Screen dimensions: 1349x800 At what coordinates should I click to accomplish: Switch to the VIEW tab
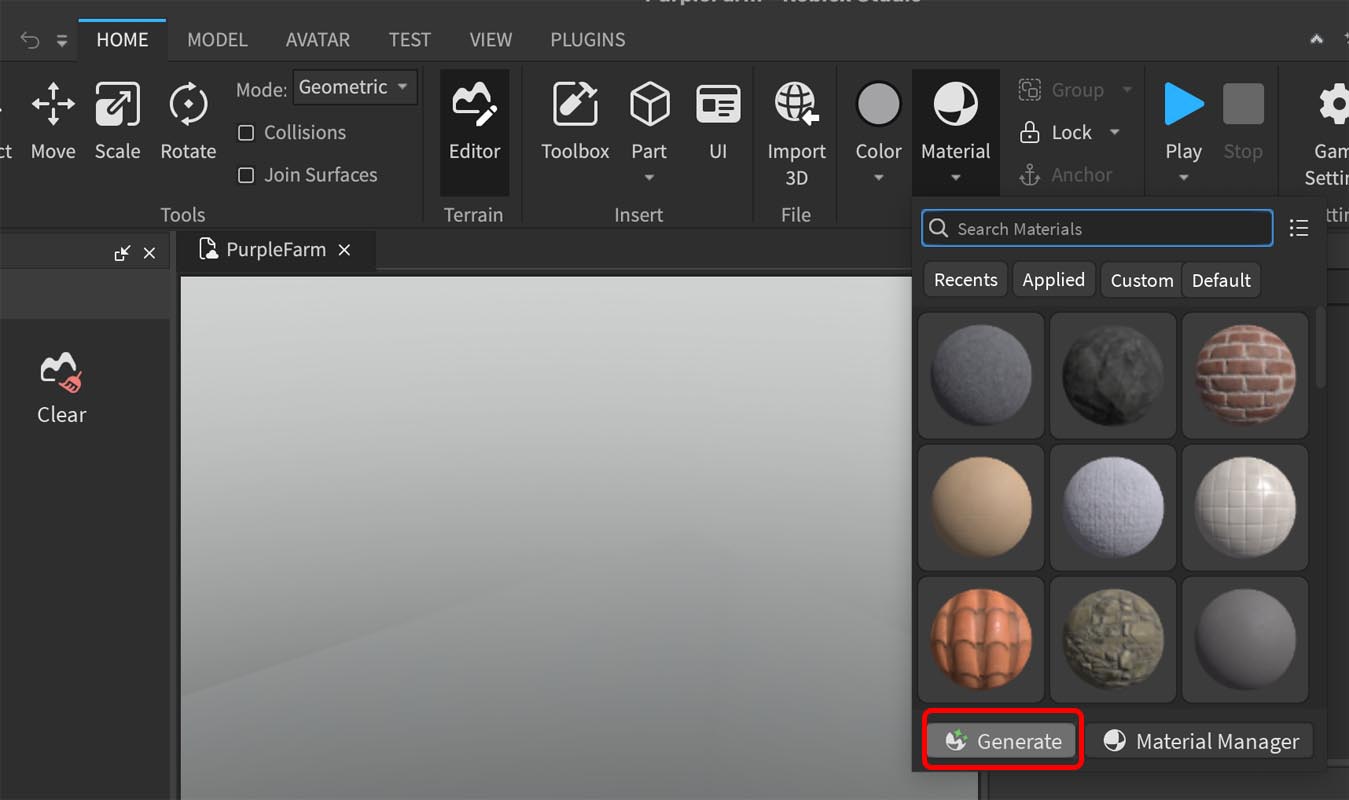point(491,40)
